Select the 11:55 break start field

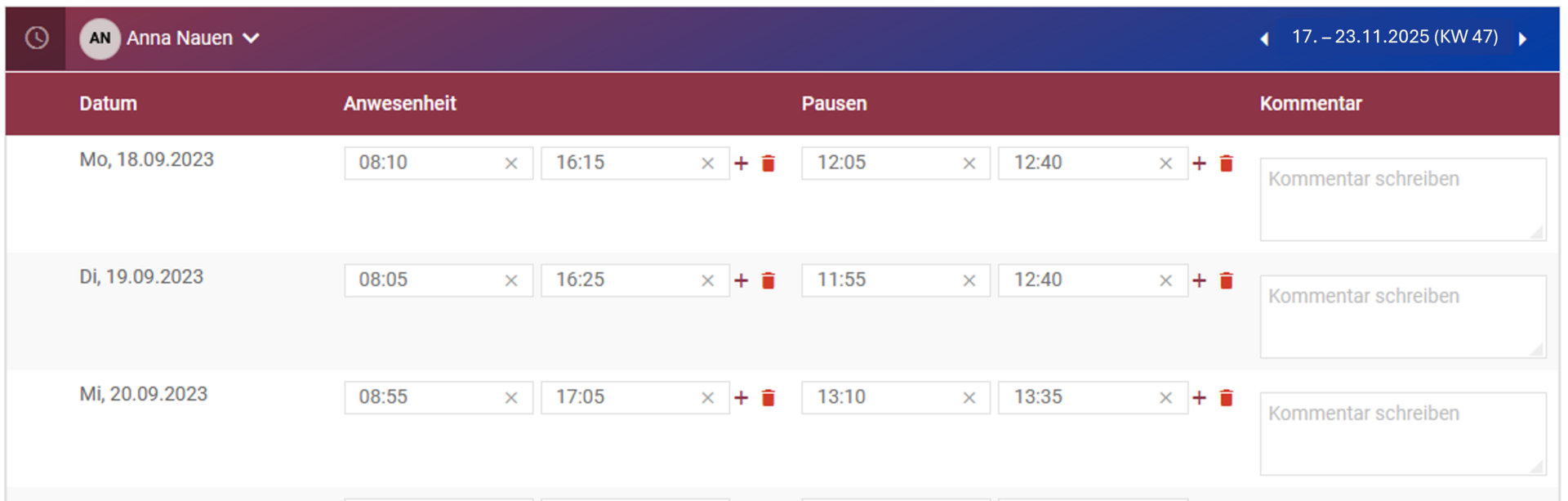(x=896, y=280)
